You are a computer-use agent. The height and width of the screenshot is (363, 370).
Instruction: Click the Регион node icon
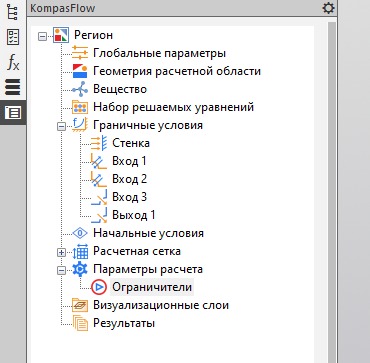(61, 35)
